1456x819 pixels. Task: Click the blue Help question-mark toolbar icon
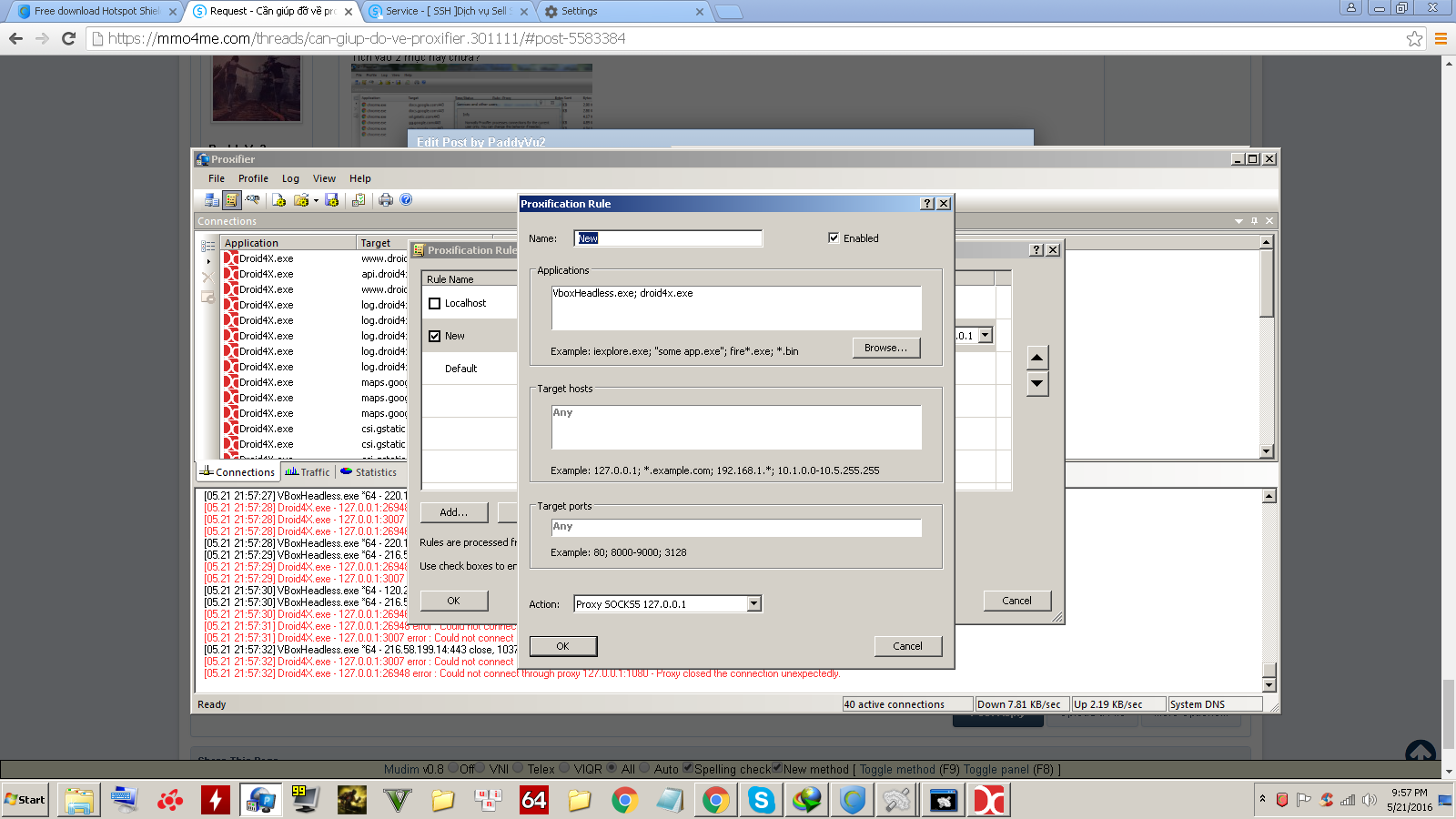coord(406,200)
